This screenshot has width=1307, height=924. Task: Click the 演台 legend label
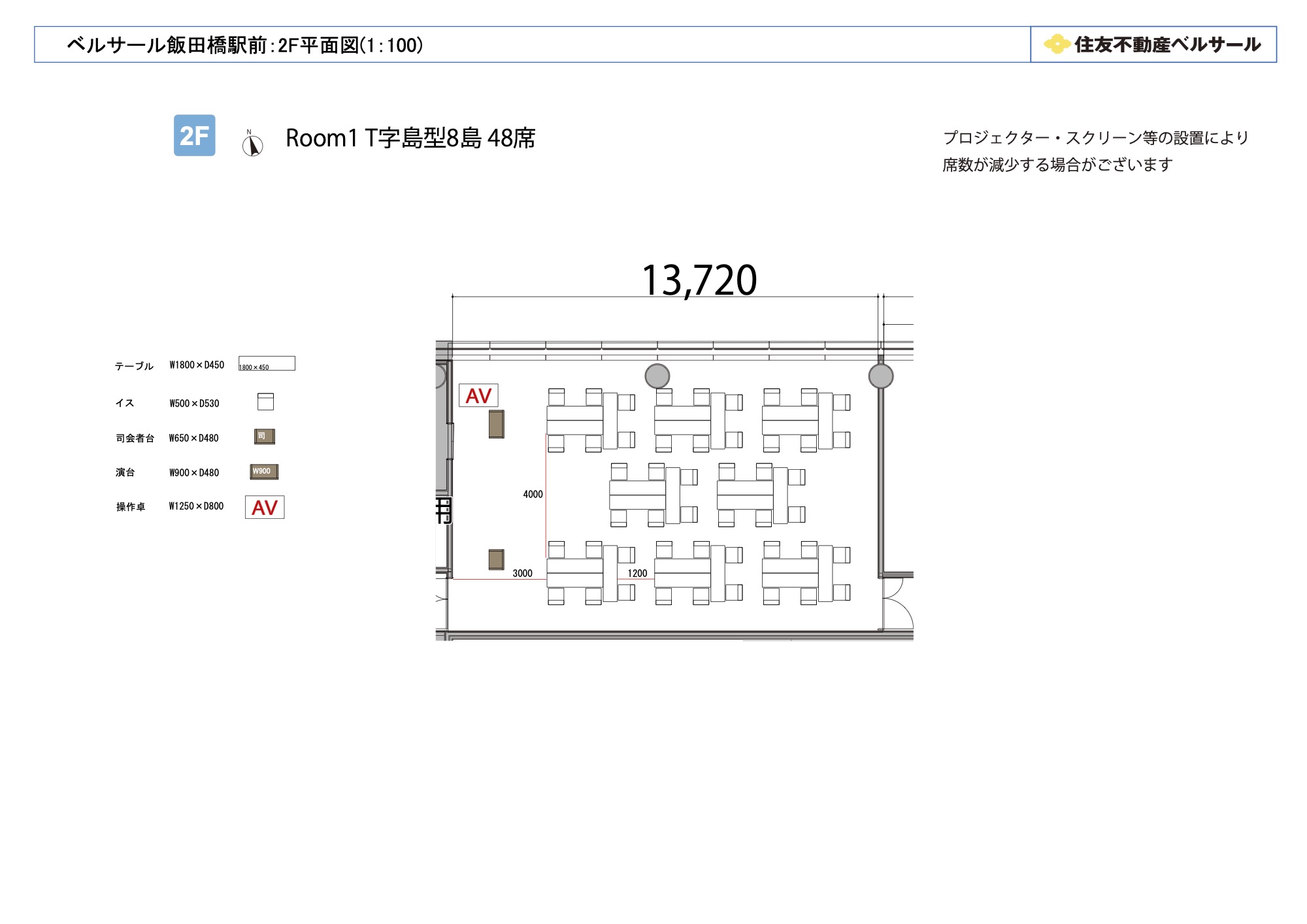click(125, 472)
